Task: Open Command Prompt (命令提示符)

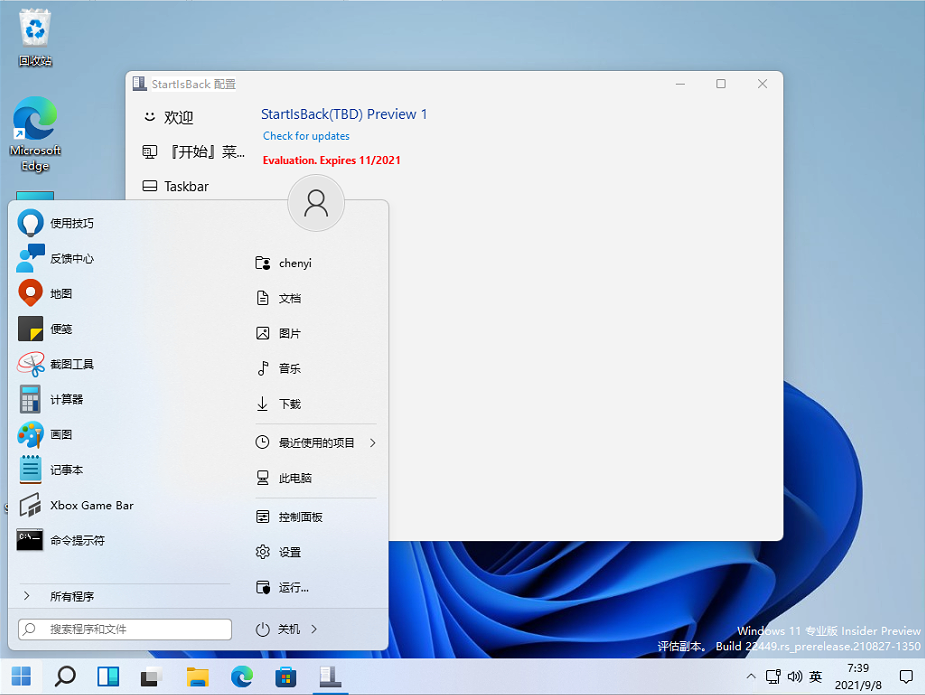Action: coord(76,540)
